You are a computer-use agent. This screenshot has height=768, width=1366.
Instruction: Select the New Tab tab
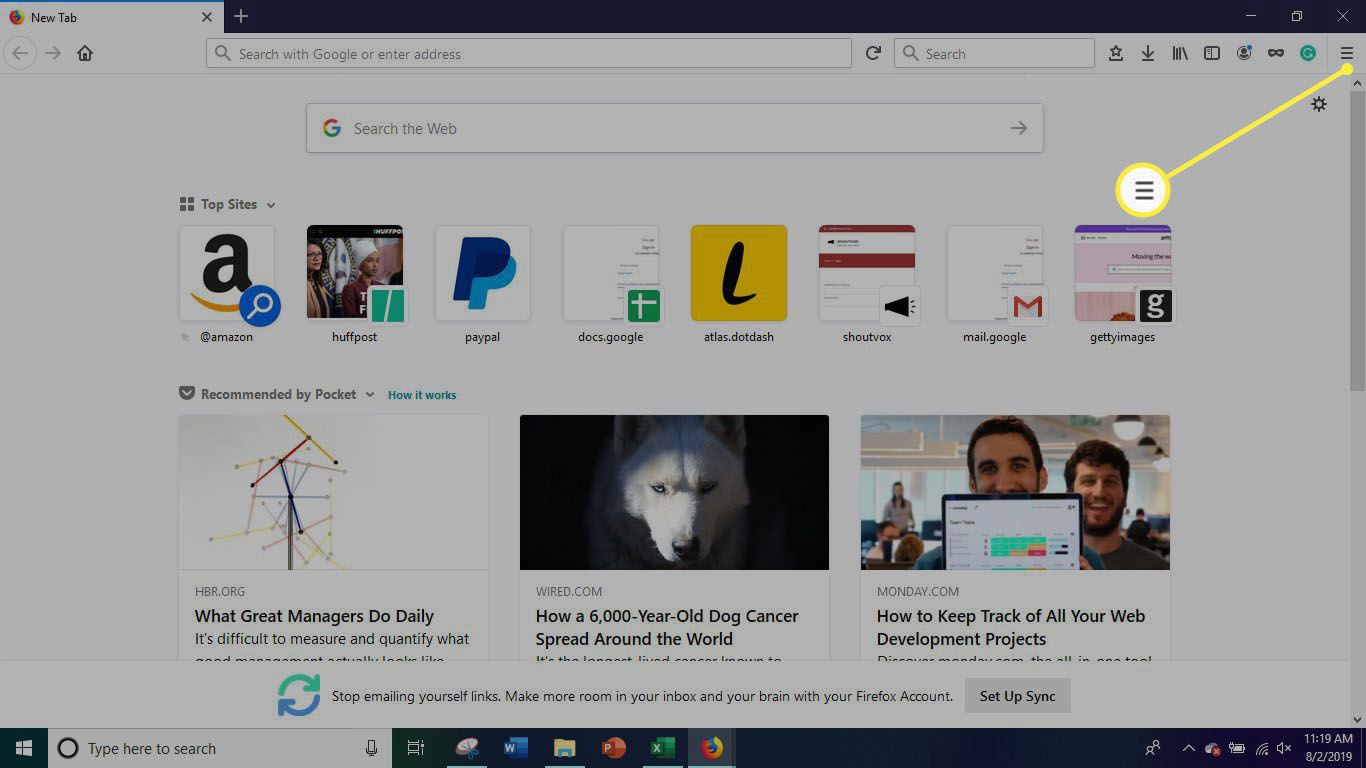111,17
